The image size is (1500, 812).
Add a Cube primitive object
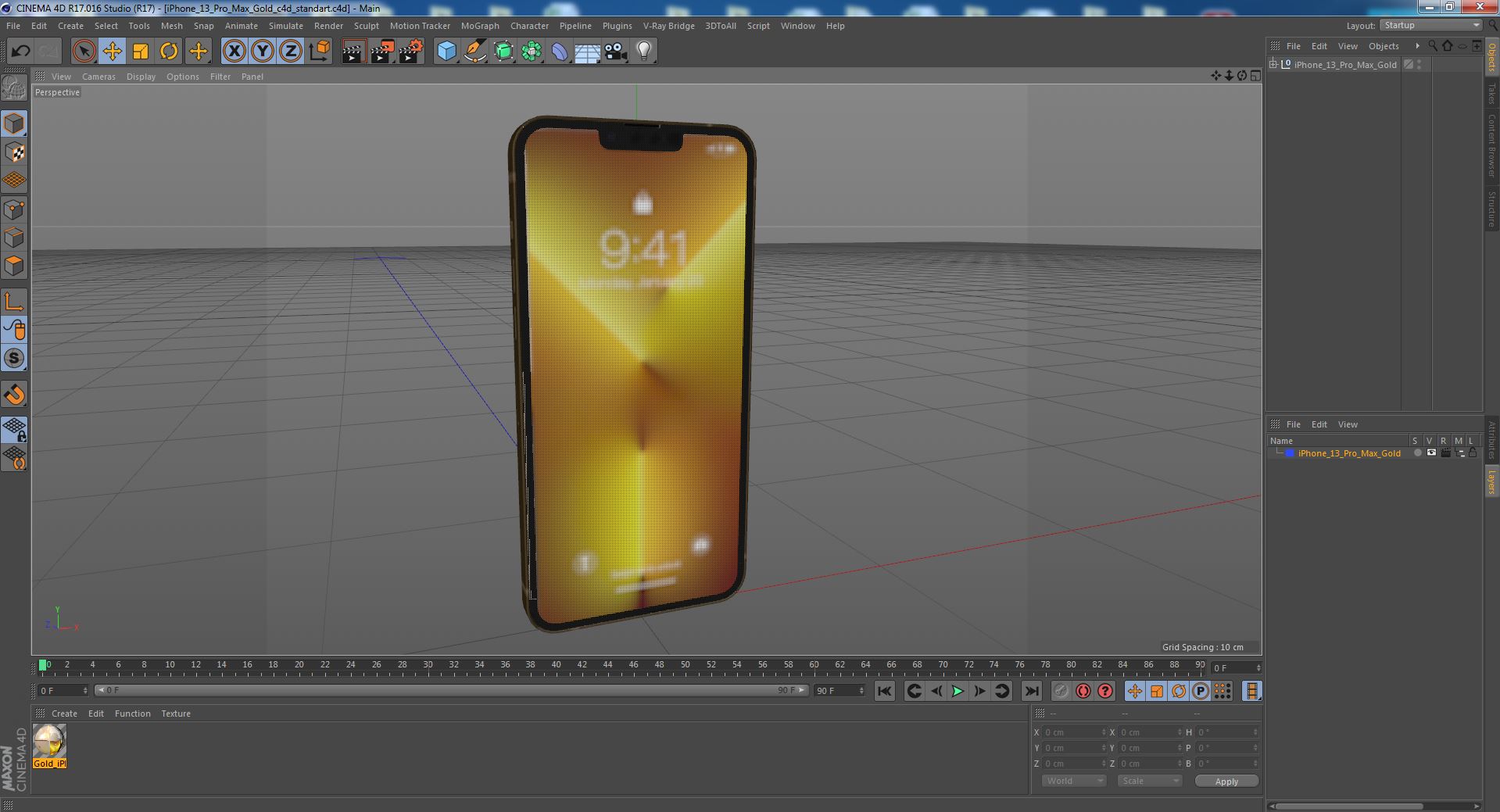[x=446, y=52]
